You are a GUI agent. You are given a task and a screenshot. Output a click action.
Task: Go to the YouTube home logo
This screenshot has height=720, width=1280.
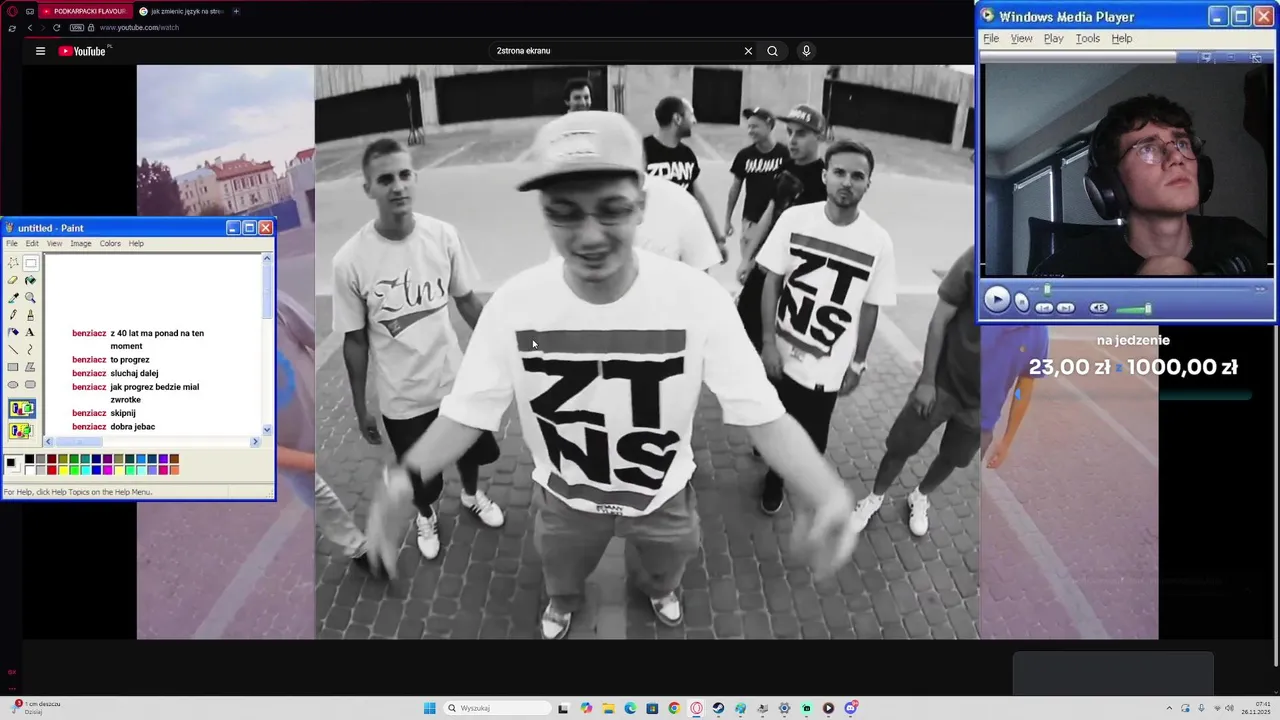pos(82,51)
